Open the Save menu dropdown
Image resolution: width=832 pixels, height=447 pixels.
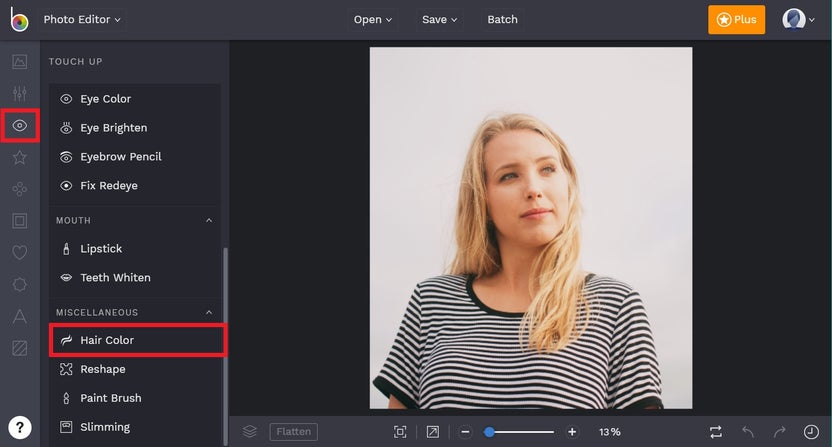439,20
